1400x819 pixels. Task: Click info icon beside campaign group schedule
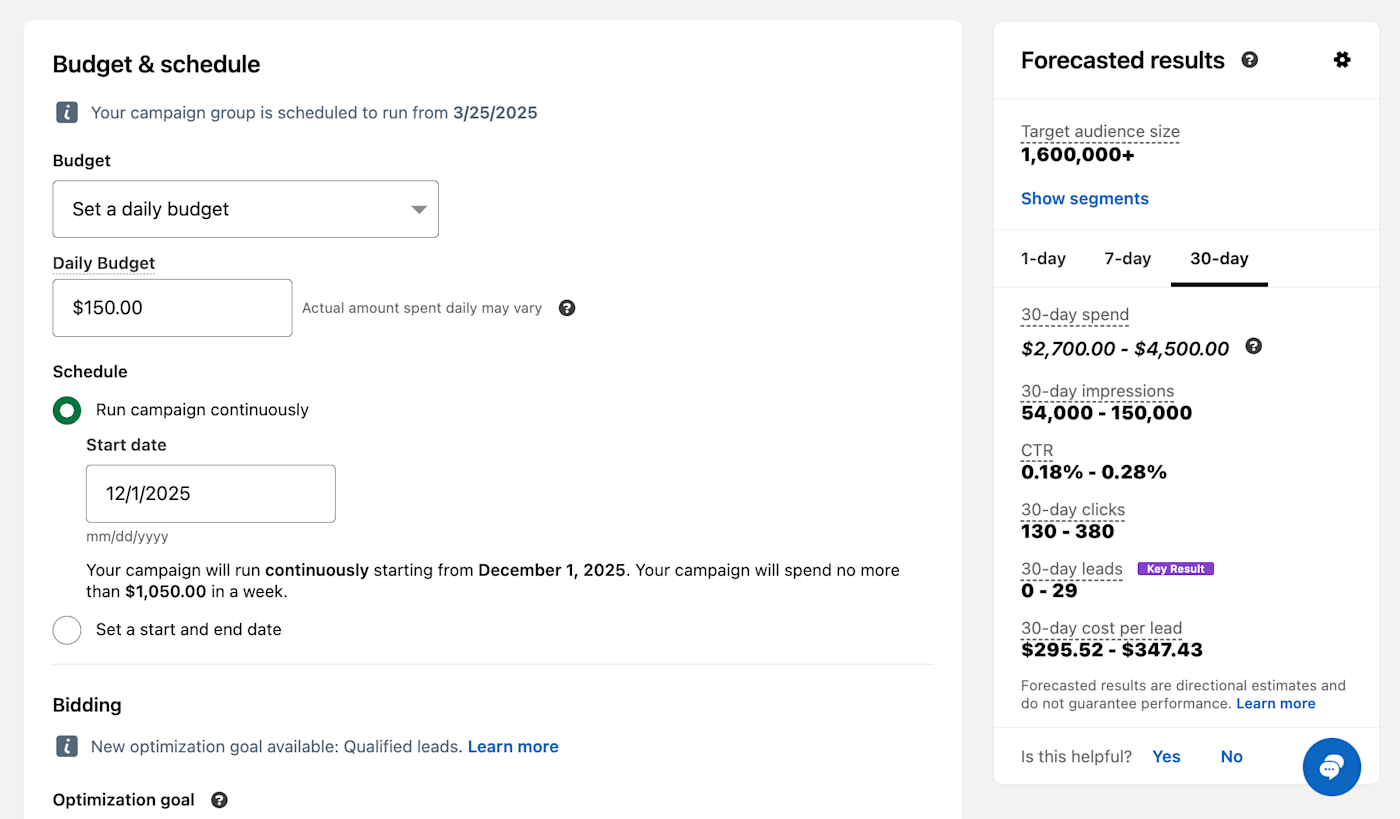pos(67,113)
